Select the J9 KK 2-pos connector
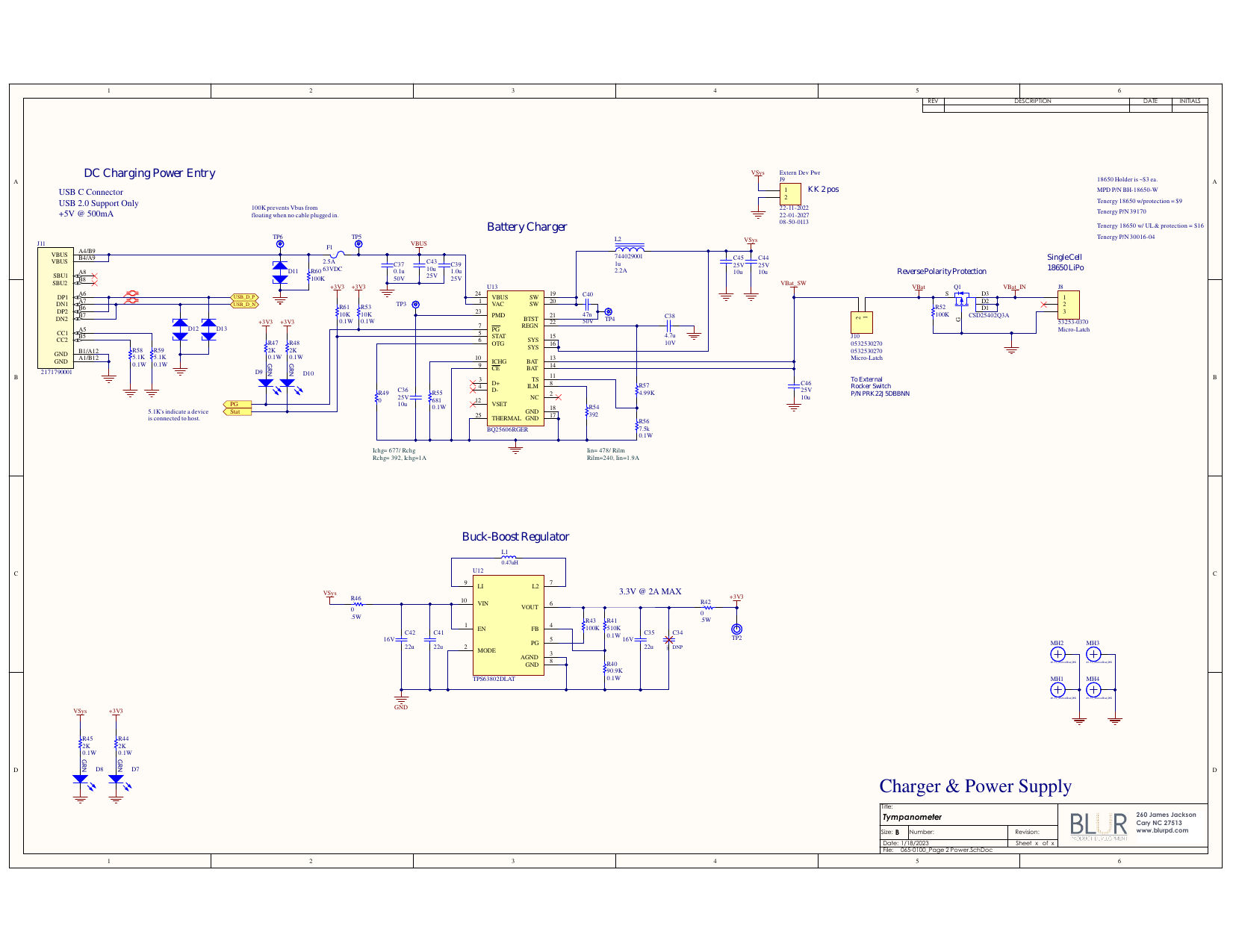The image size is (1233, 952). [789, 194]
